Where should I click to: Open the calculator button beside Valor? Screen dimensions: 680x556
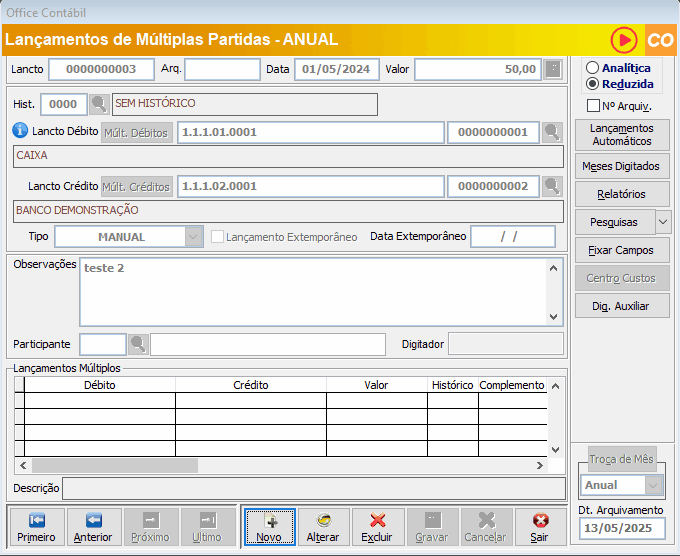(x=553, y=69)
